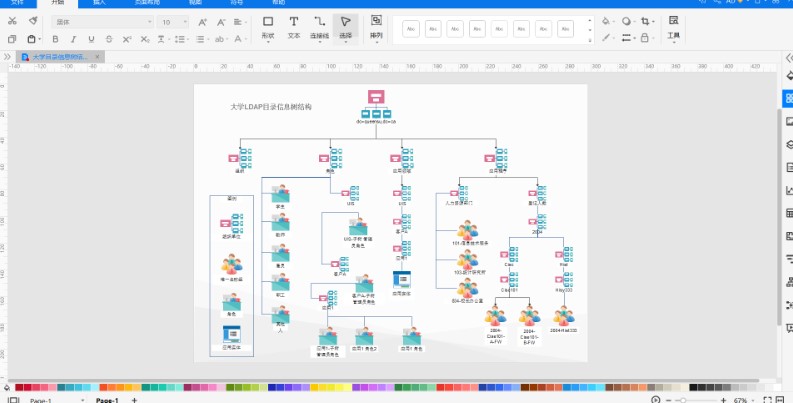The height and width of the screenshot is (403, 793).
Task: Pick the black swatch in color palette
Action: tap(693, 388)
